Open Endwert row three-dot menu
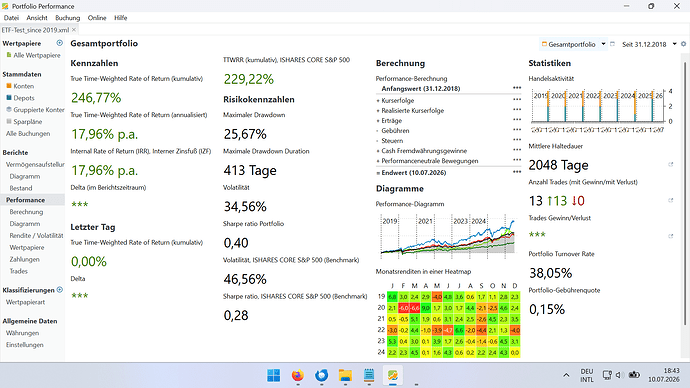The width and height of the screenshot is (690, 388). (x=517, y=172)
